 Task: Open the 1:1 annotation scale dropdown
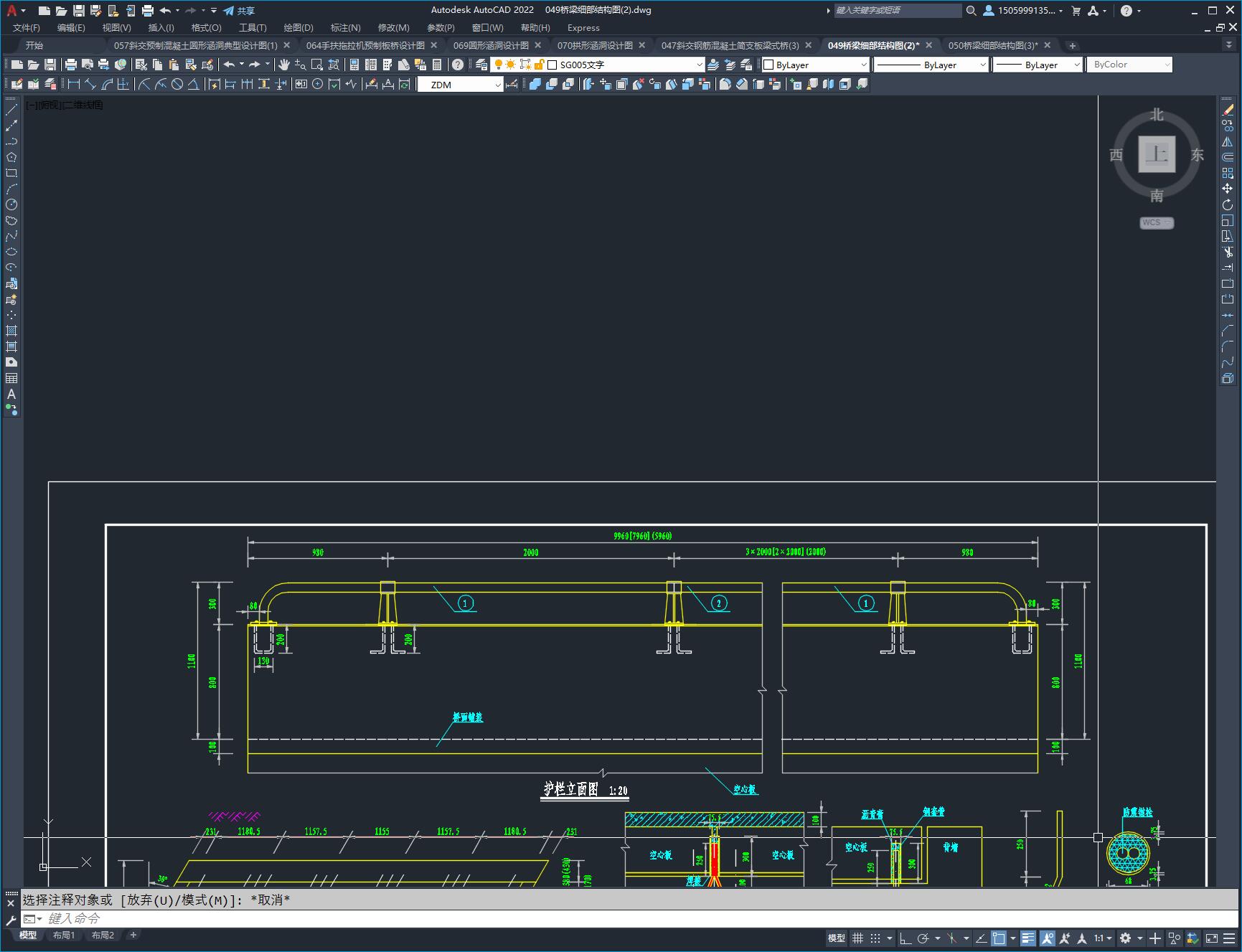[x=1103, y=938]
